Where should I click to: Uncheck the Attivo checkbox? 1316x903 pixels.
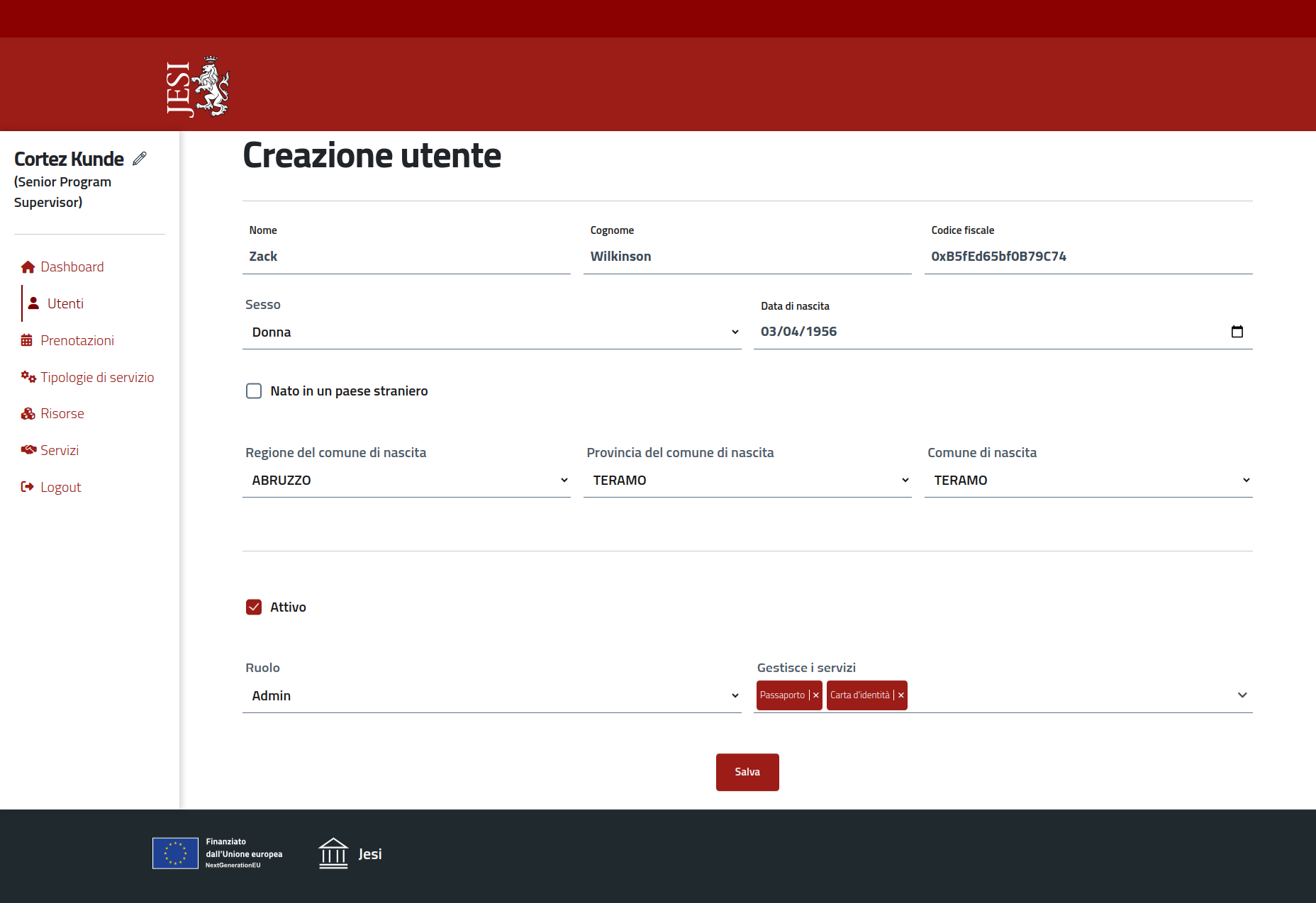click(x=254, y=607)
